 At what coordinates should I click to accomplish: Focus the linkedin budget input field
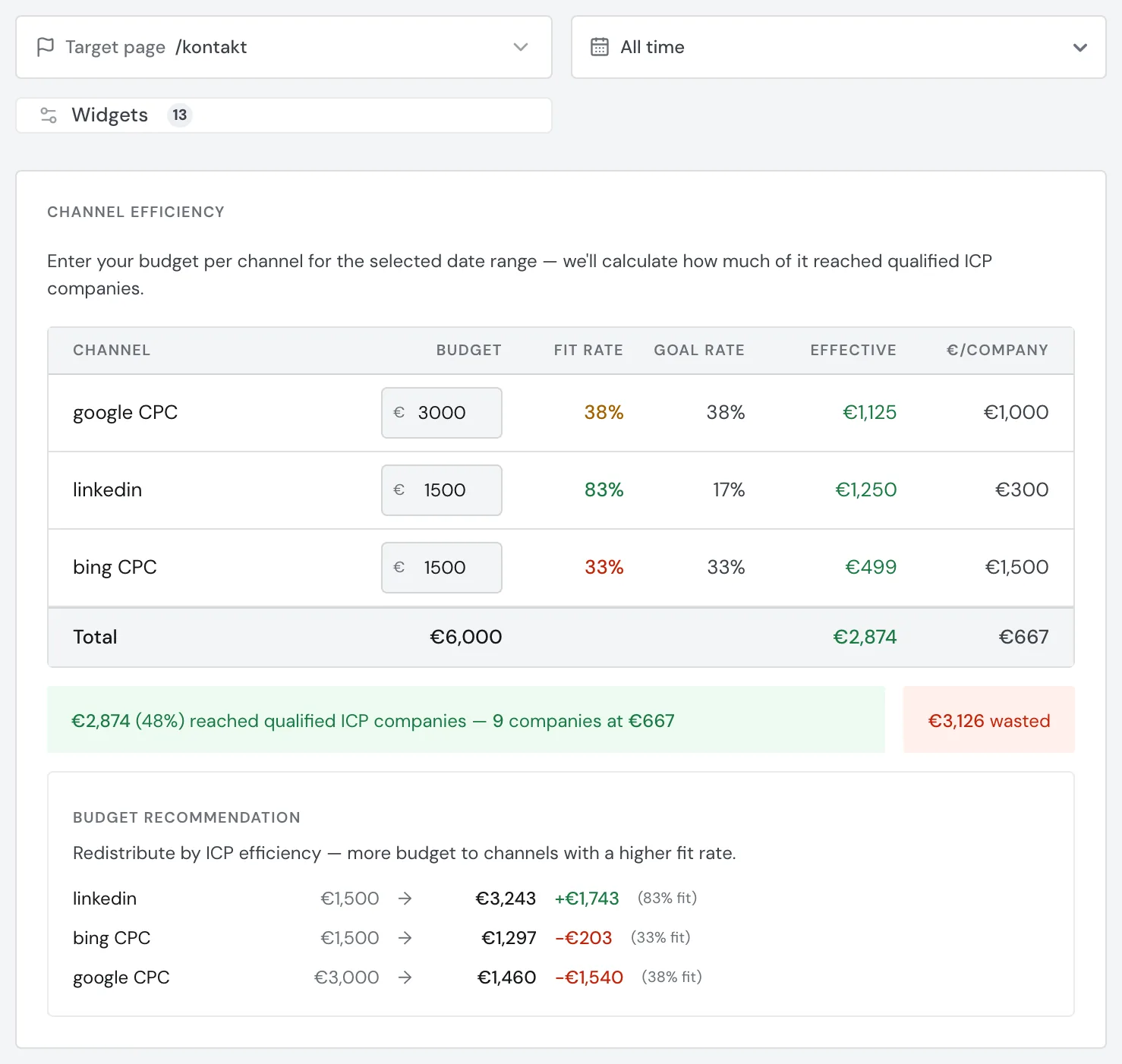click(442, 490)
